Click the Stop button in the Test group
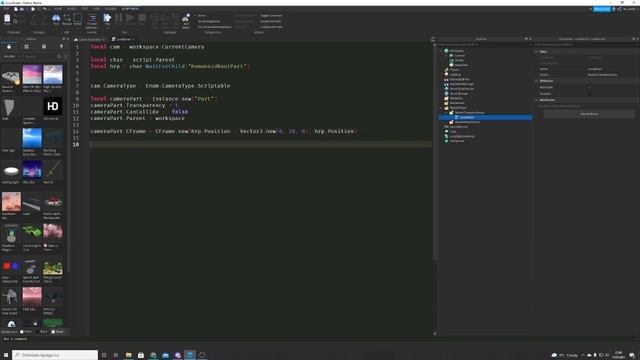Viewport: 640px width, 360px height. (x=142, y=18)
